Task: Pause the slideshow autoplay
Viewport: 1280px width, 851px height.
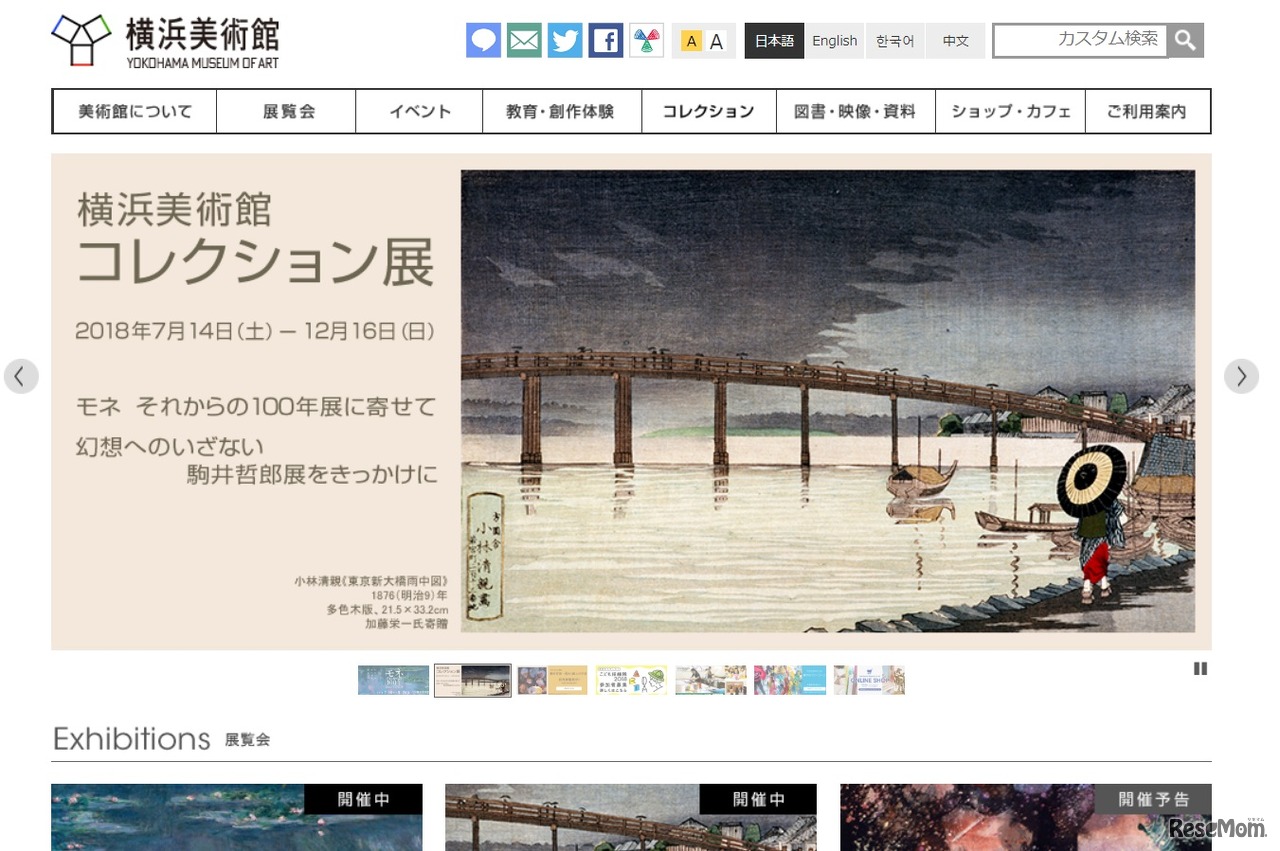Action: (1200, 669)
